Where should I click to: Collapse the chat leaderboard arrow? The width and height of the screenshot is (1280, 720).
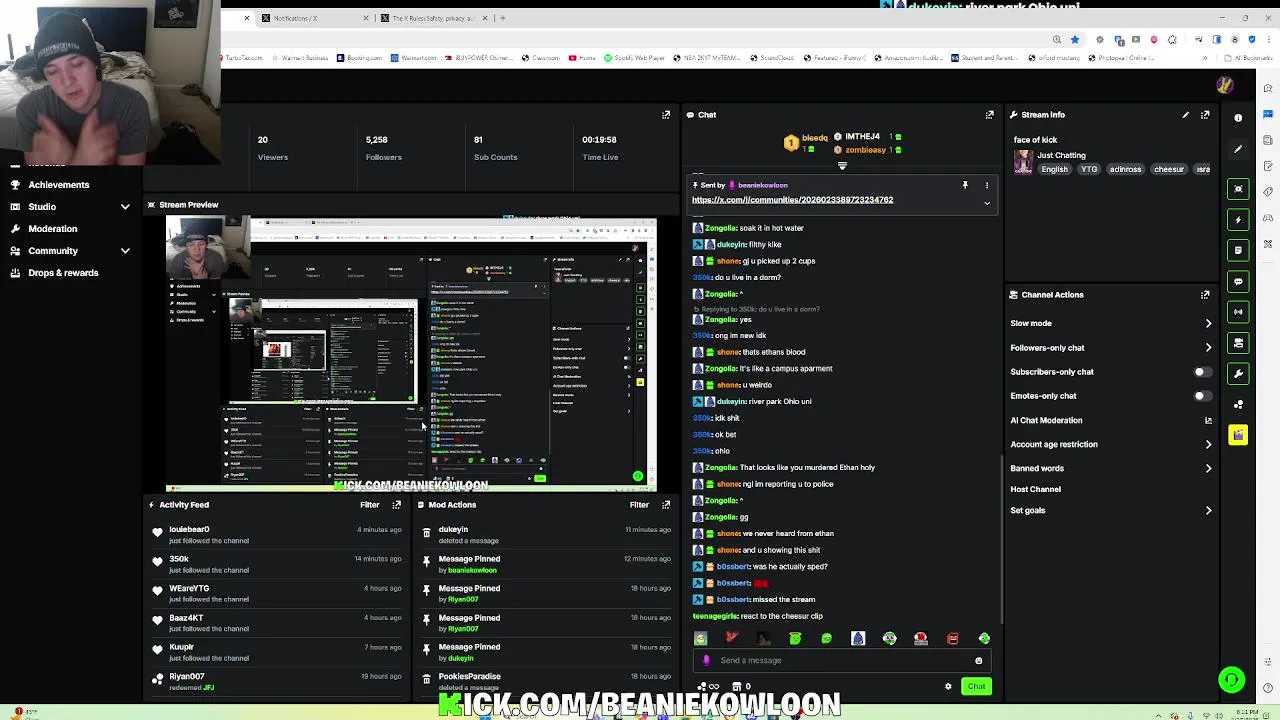(x=842, y=166)
